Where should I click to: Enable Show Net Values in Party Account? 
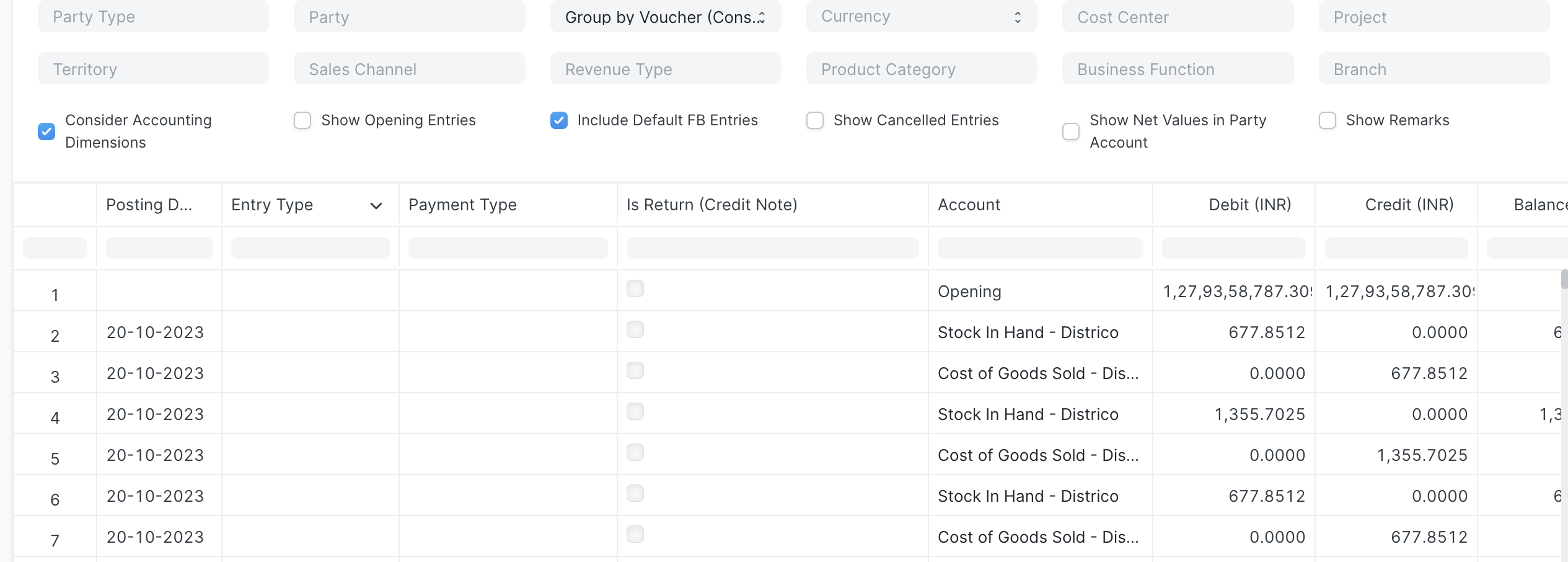click(1071, 131)
